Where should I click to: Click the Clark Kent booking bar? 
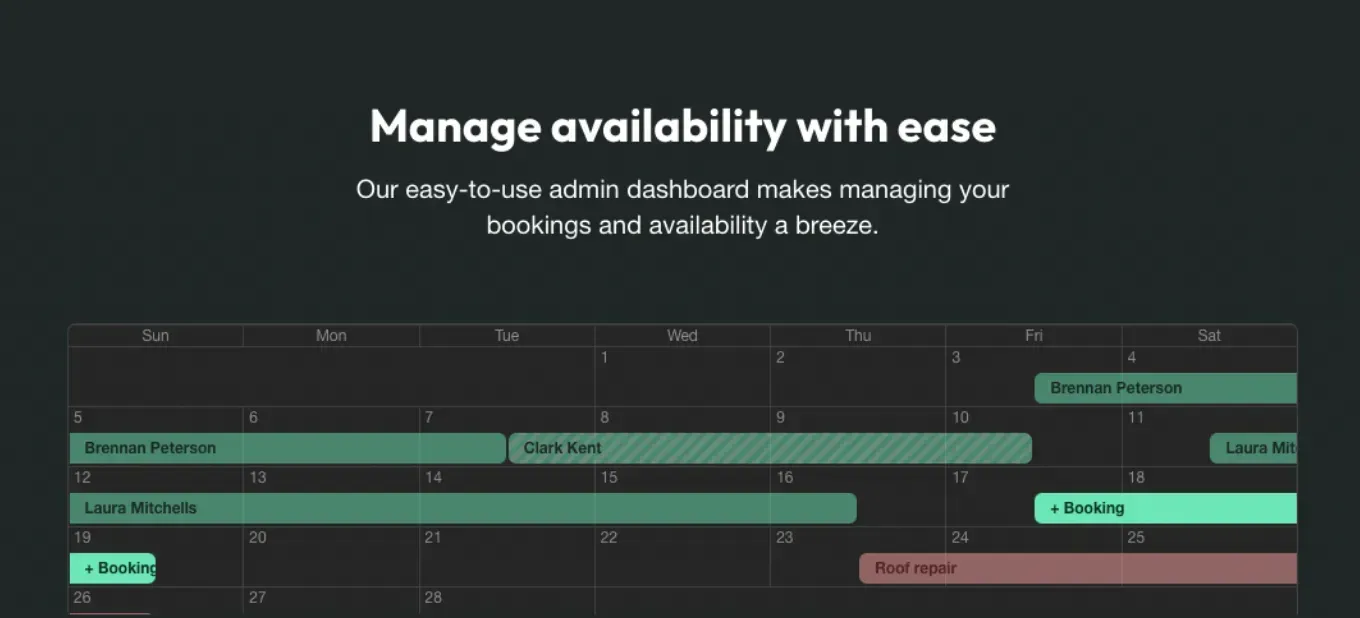tap(770, 448)
